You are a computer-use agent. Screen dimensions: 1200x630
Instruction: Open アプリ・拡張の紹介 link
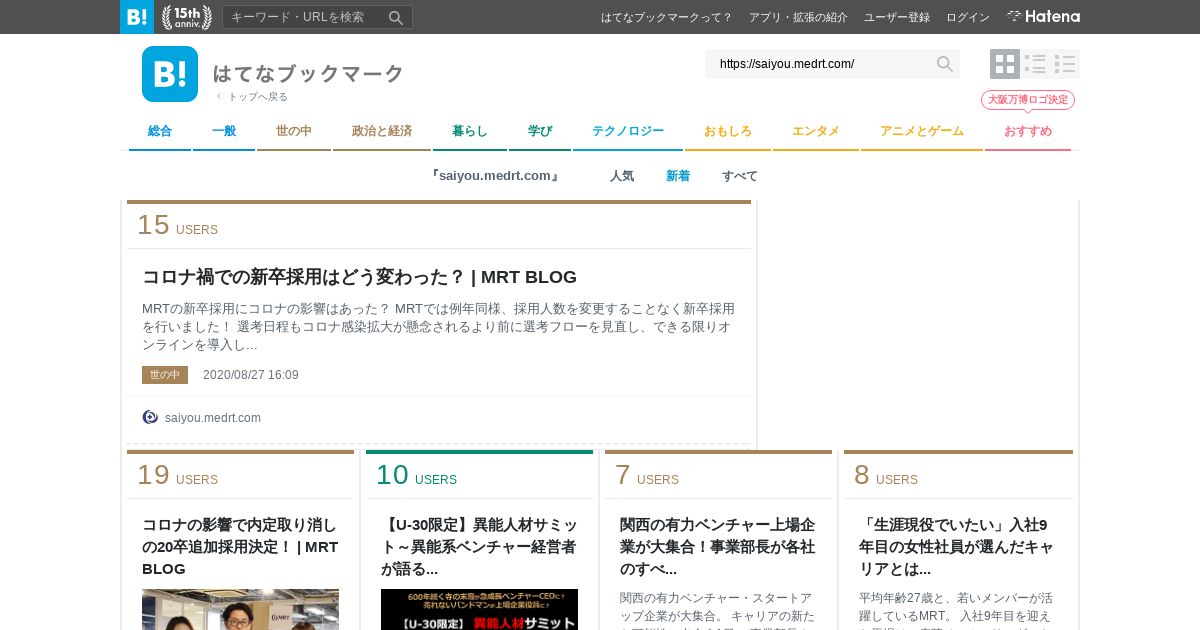pos(798,17)
